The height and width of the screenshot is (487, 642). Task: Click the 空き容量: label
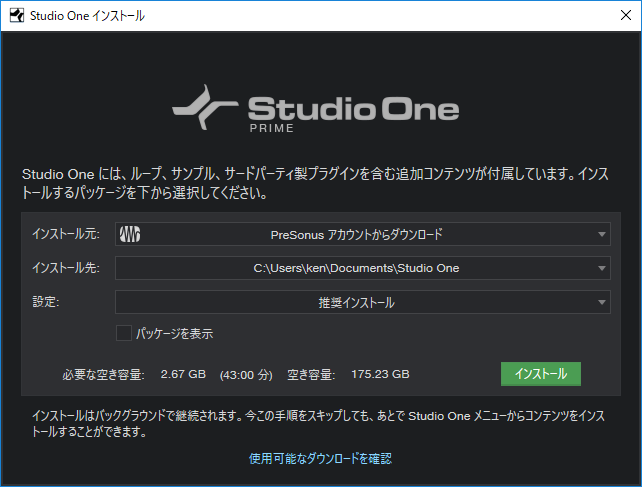click(x=311, y=375)
